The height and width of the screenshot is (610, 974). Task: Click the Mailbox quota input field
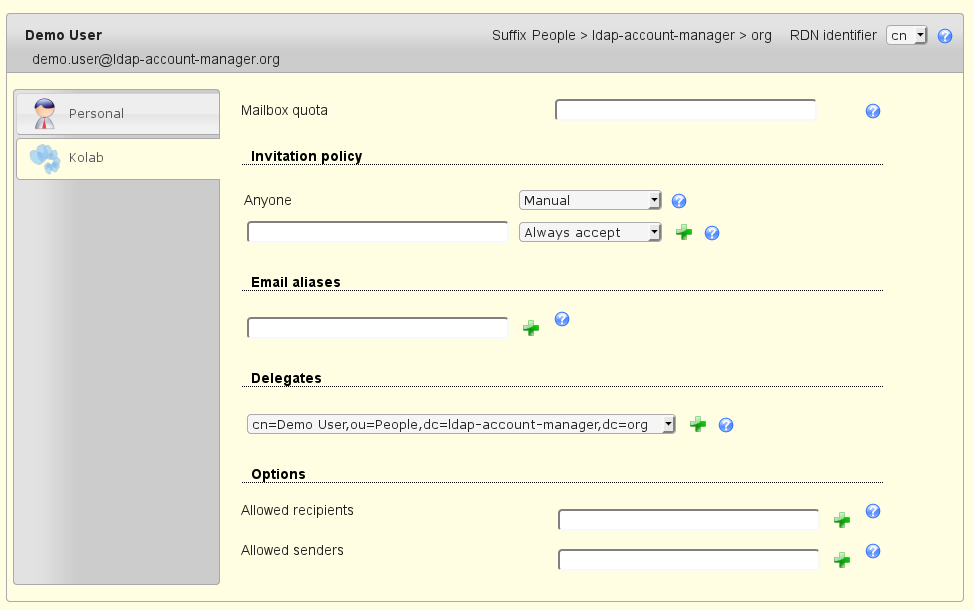coord(685,110)
